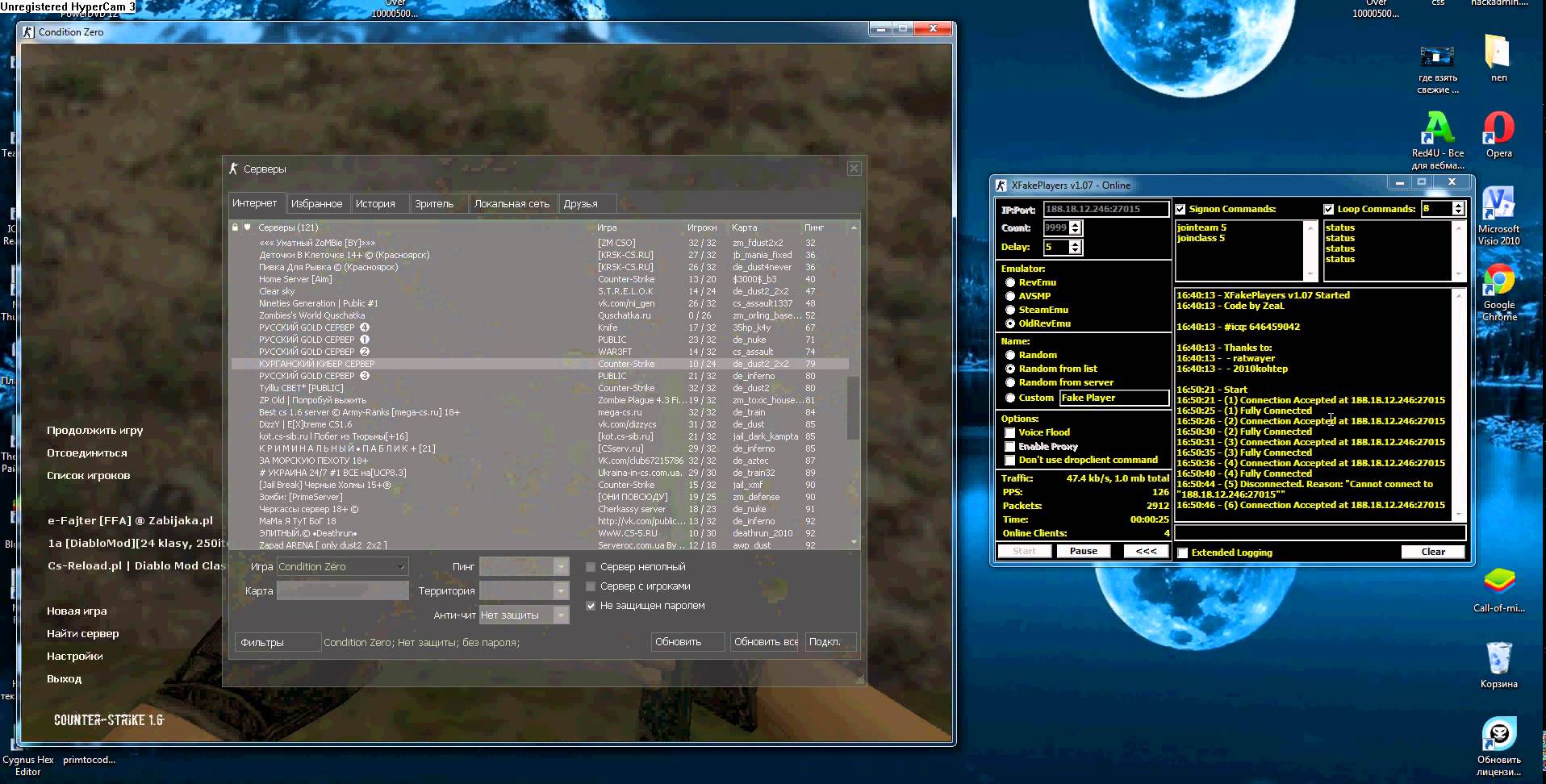Viewport: 1546px width, 784px height.
Task: Click the Condition Zero title bar icon
Action: click(28, 32)
